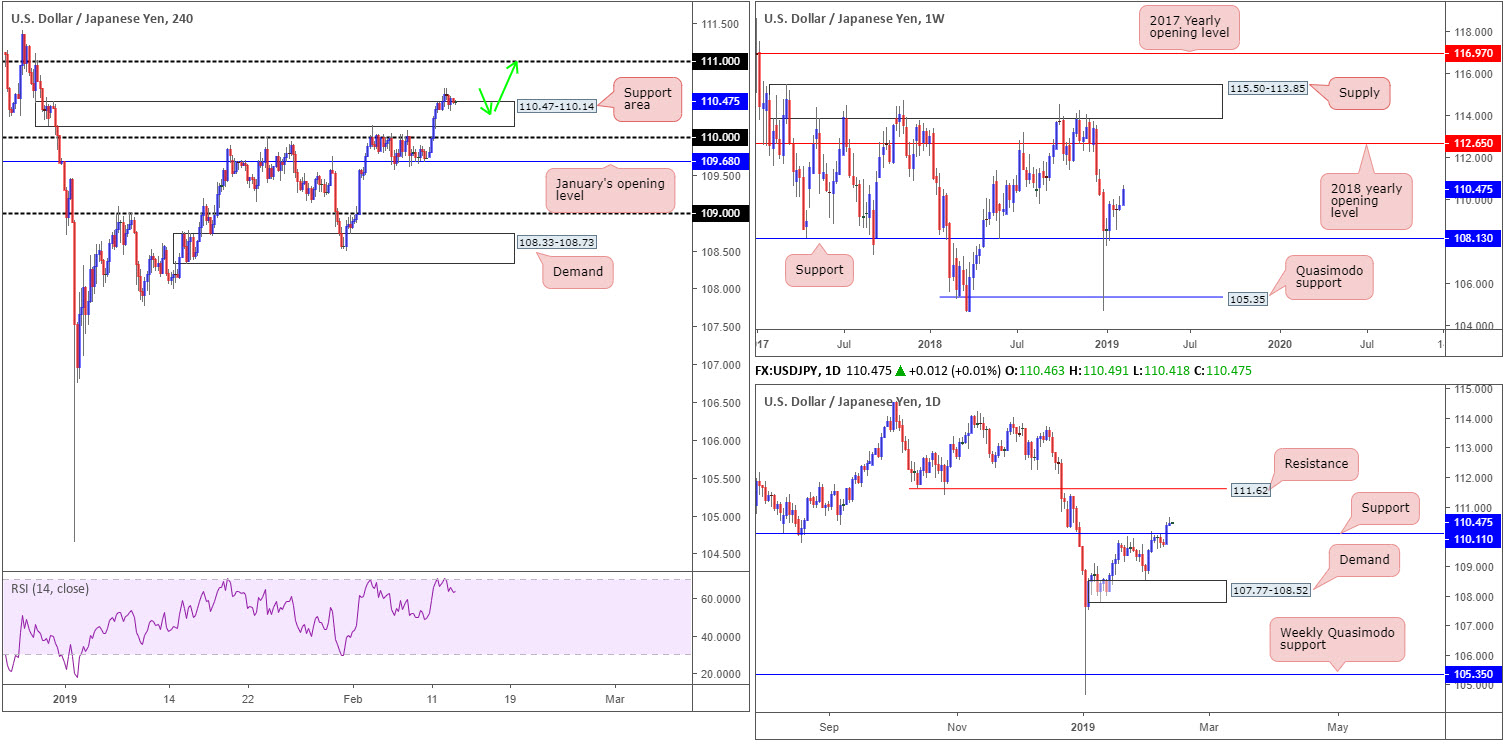The image size is (1507, 745).
Task: Click the FX:USDJPY symbol header text
Action: pyautogui.click(x=797, y=371)
